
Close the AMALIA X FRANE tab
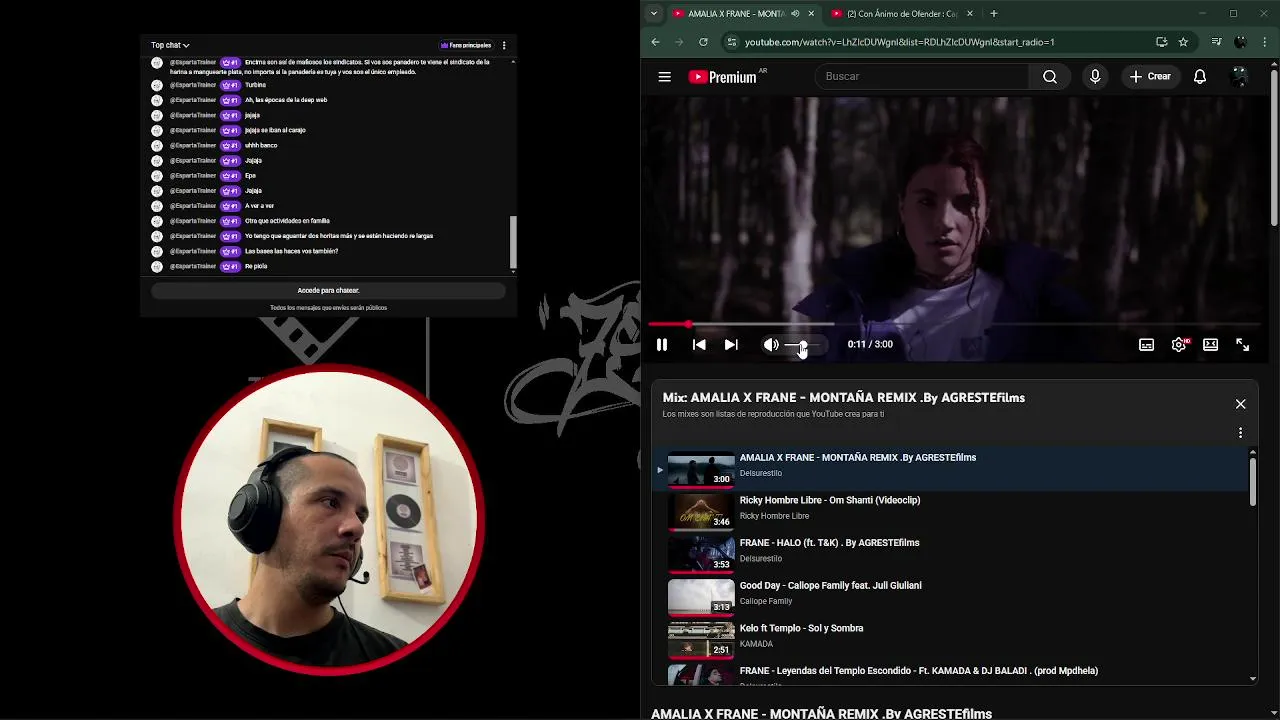tap(811, 14)
